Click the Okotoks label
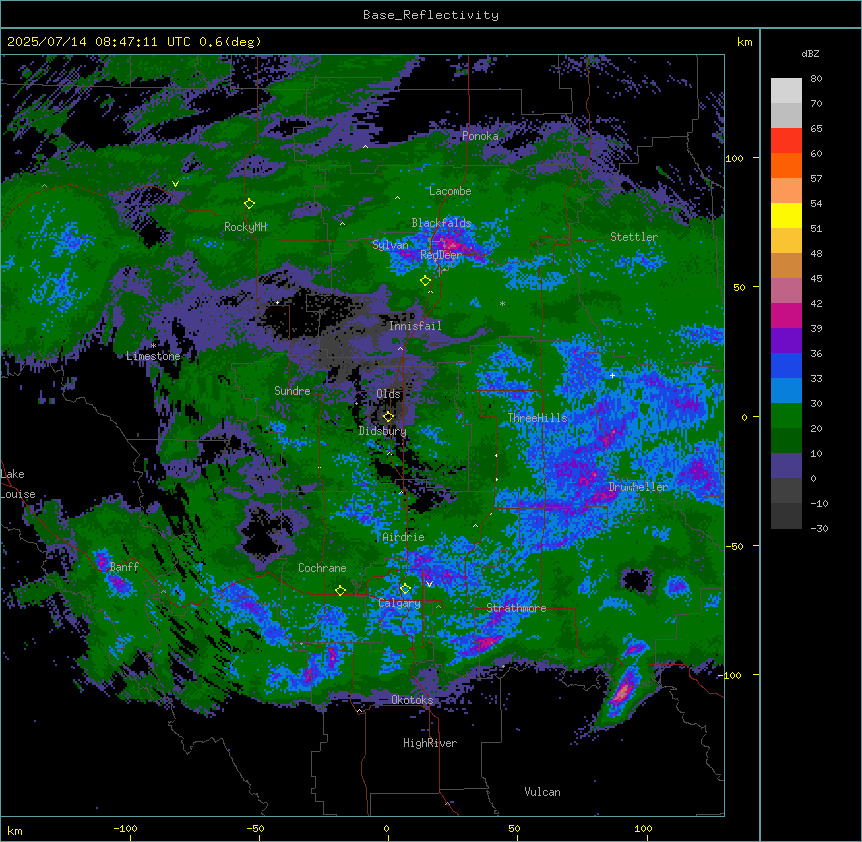The image size is (862, 842). point(412,700)
